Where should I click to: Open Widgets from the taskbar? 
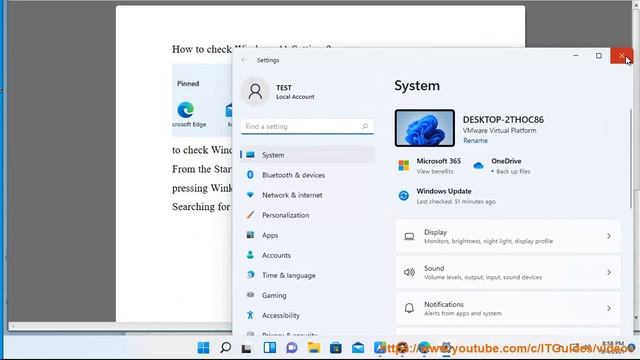pos(270,348)
